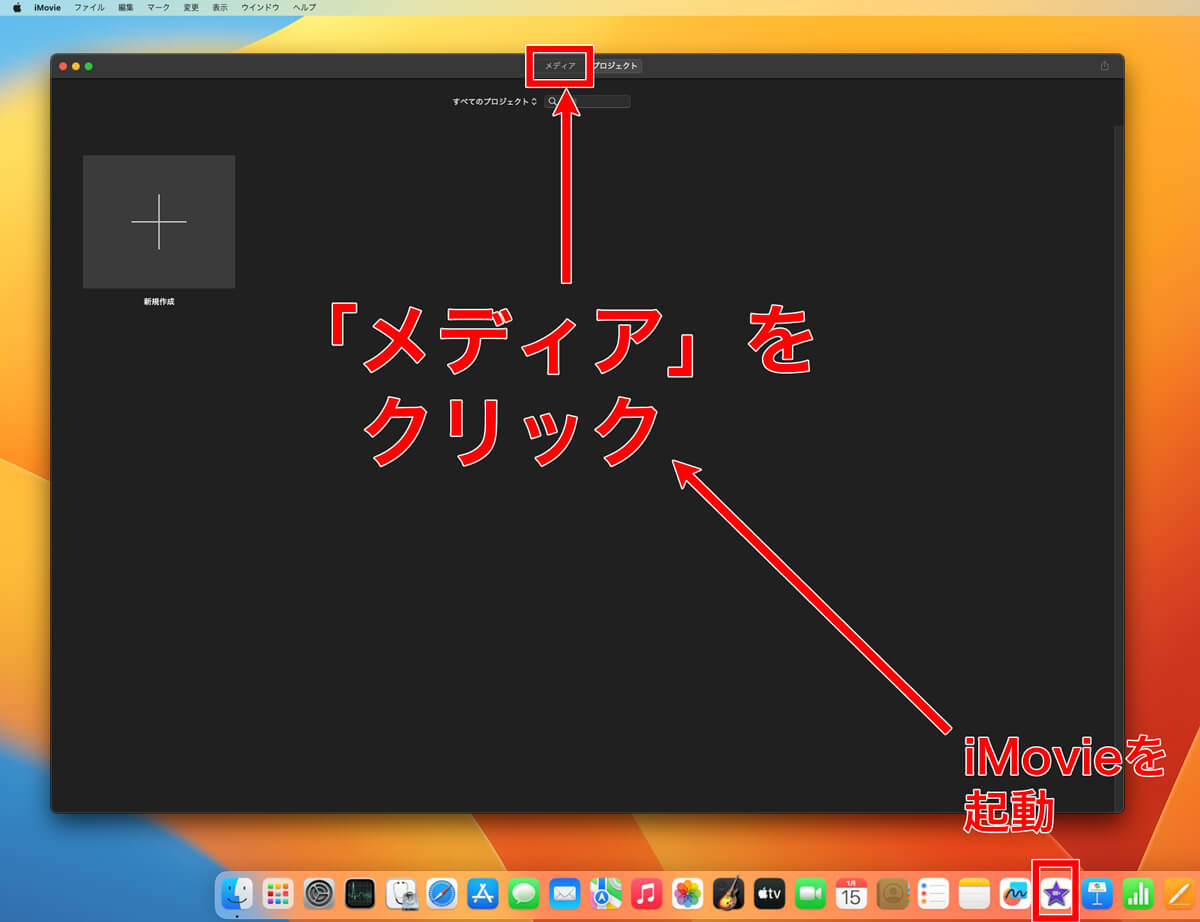Close the iMovie window with red button
The width and height of the screenshot is (1200, 922).
pyautogui.click(x=63, y=66)
